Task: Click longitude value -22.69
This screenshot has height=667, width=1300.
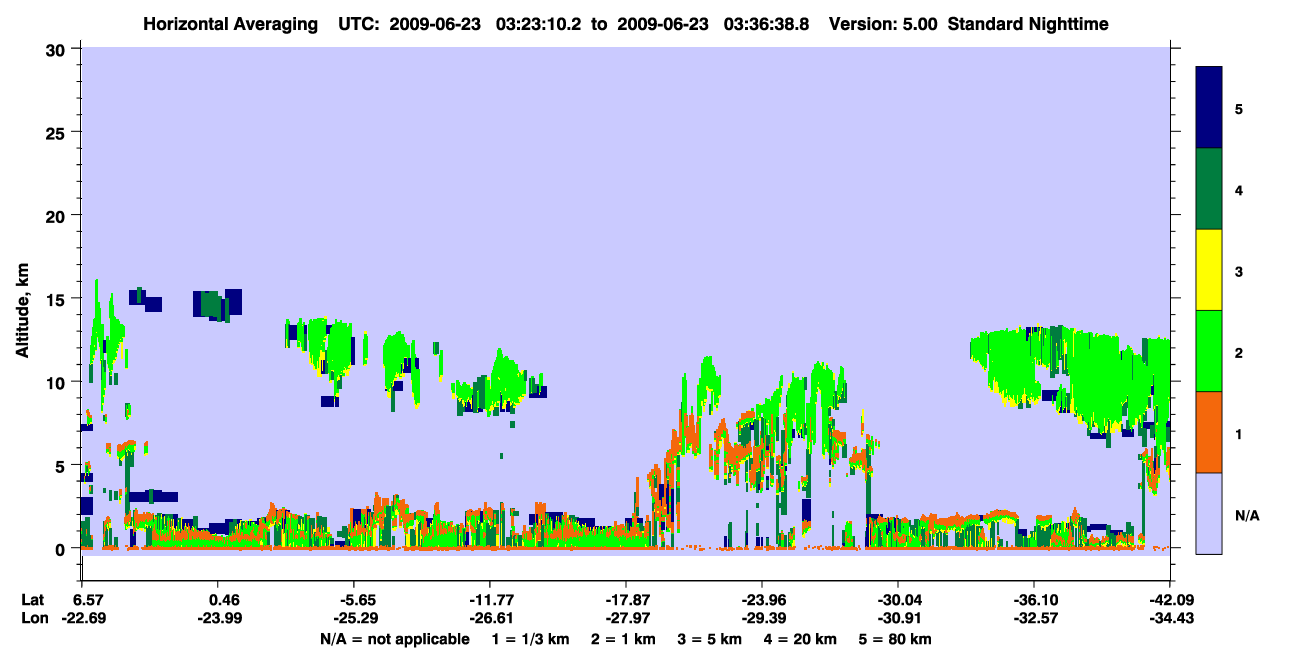Action: click(82, 619)
